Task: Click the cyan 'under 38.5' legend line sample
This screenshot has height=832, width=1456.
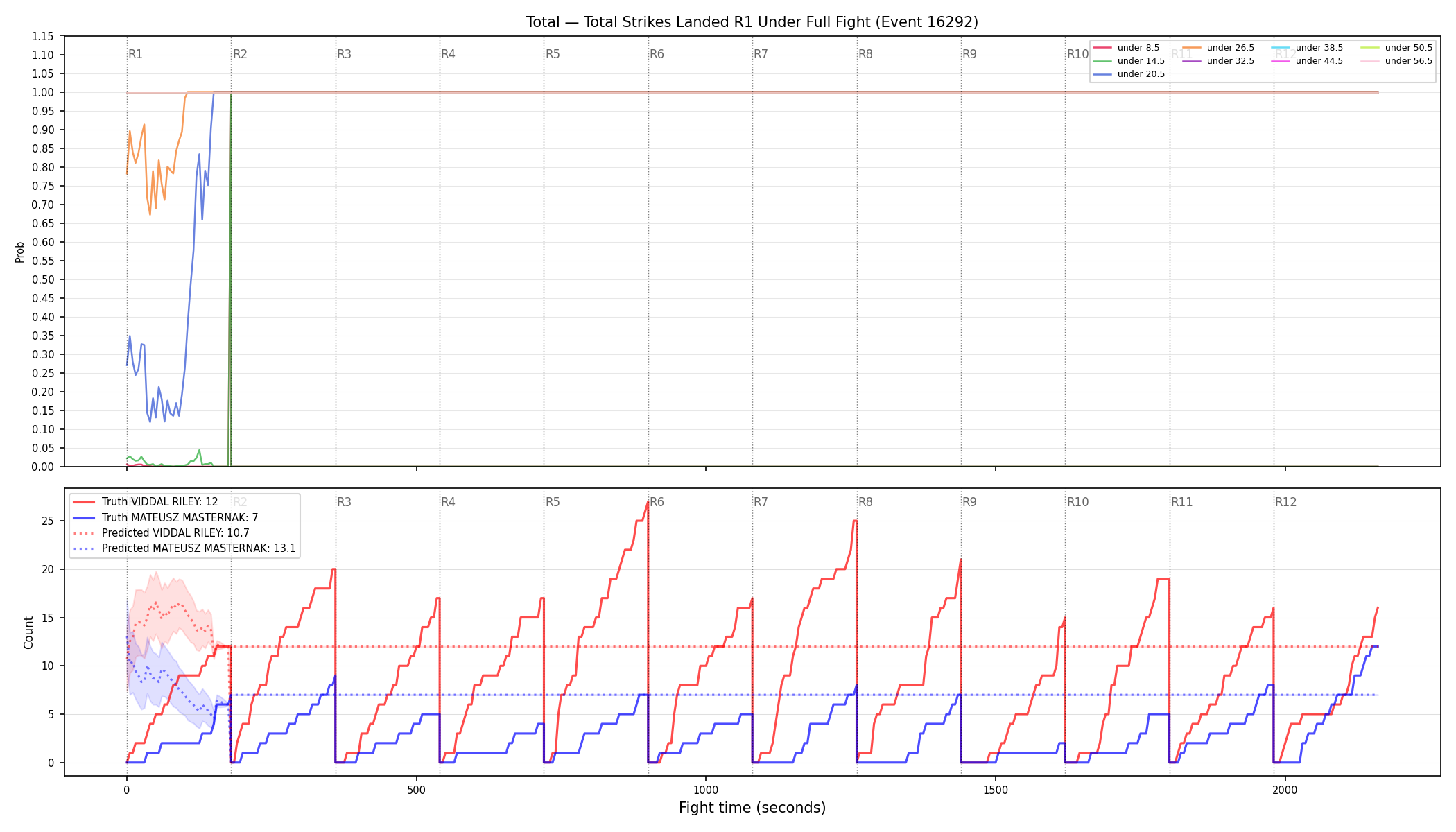Action: (1281, 48)
